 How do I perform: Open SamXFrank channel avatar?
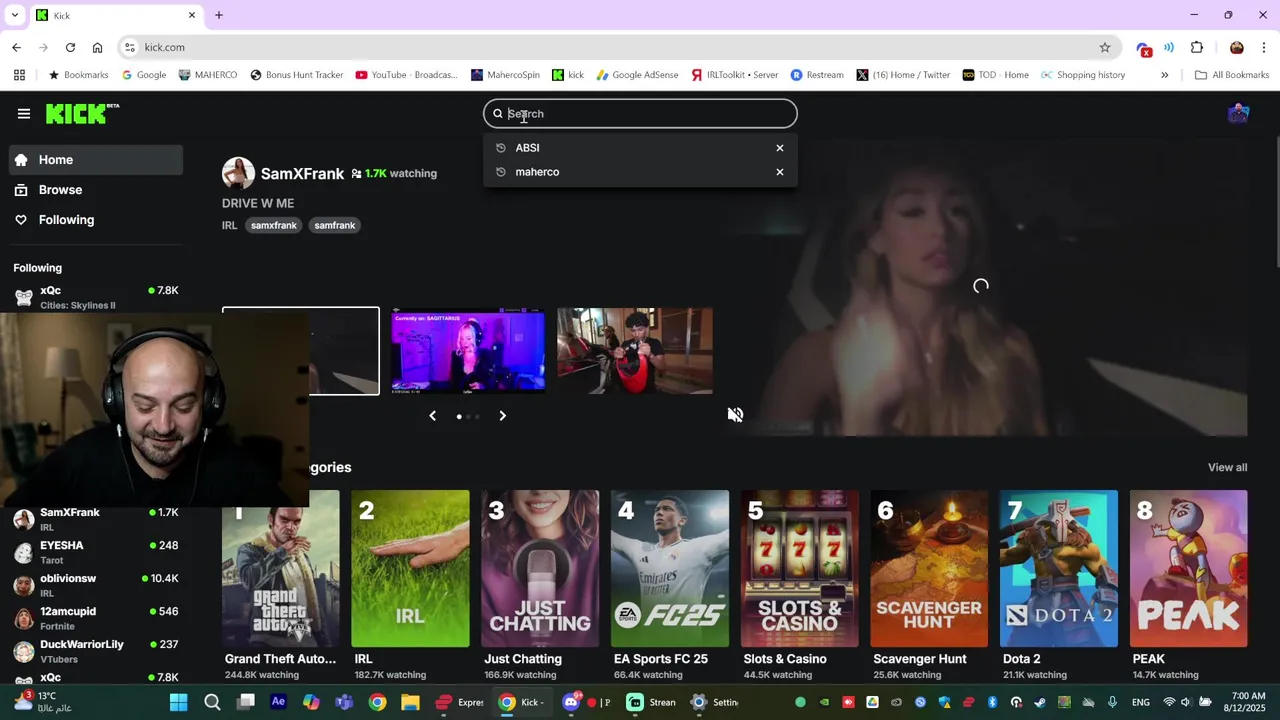click(x=238, y=173)
